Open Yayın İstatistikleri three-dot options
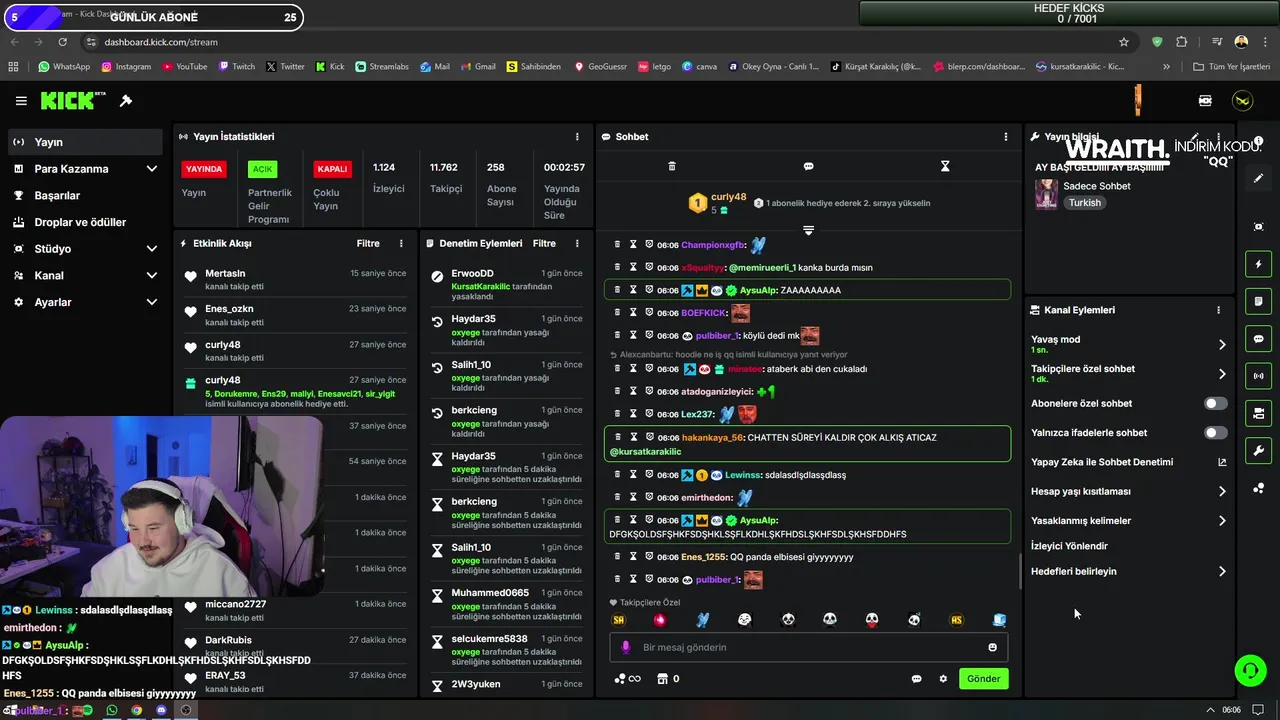Viewport: 1280px width, 720px height. click(x=577, y=136)
